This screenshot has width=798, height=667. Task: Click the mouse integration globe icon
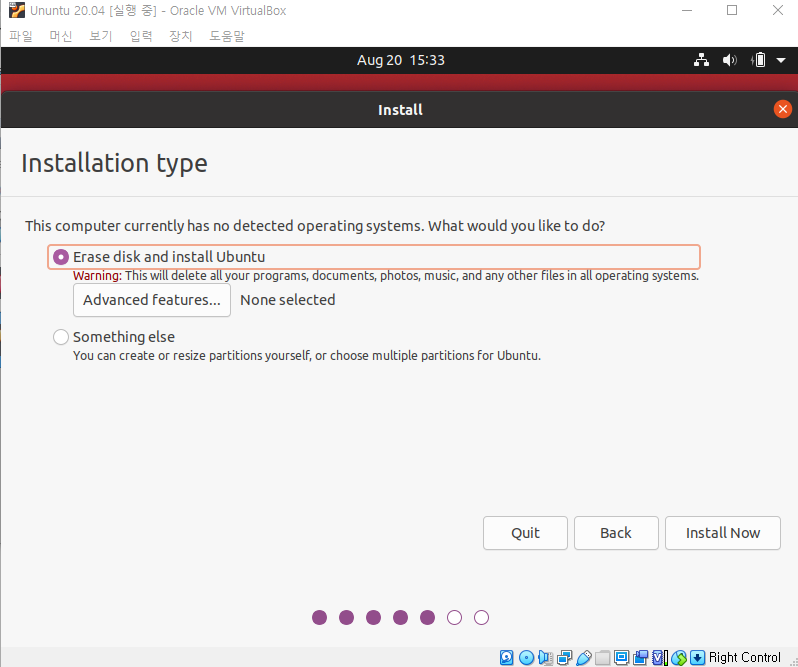[678, 657]
